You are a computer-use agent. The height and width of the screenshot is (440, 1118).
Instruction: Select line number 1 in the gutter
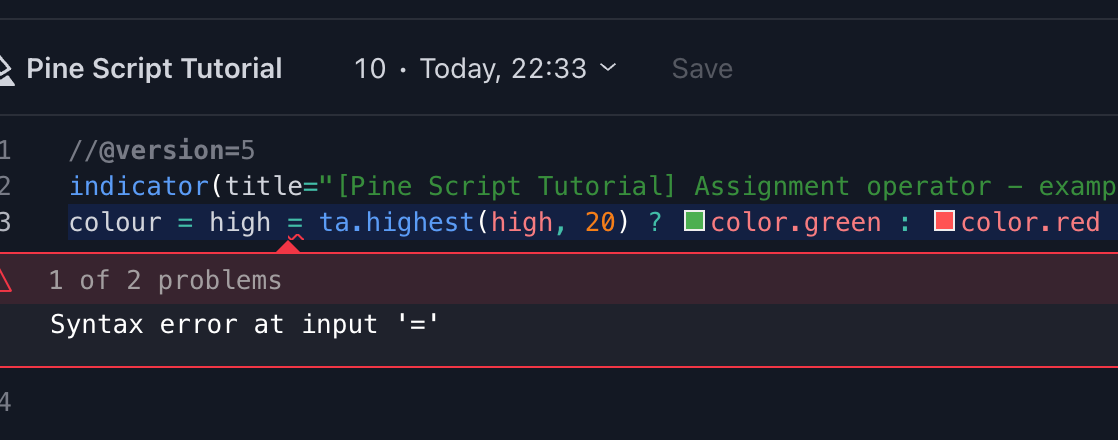coord(5,151)
